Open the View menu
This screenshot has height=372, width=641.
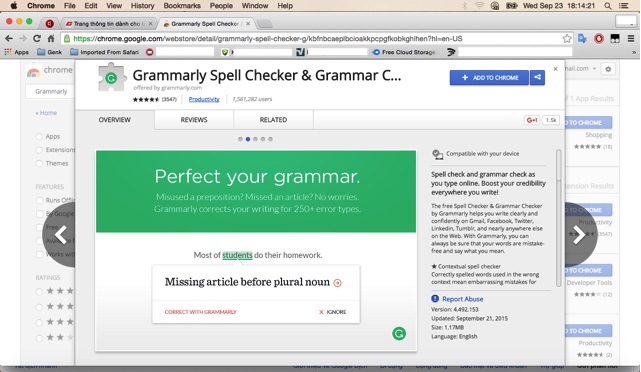[114, 6]
